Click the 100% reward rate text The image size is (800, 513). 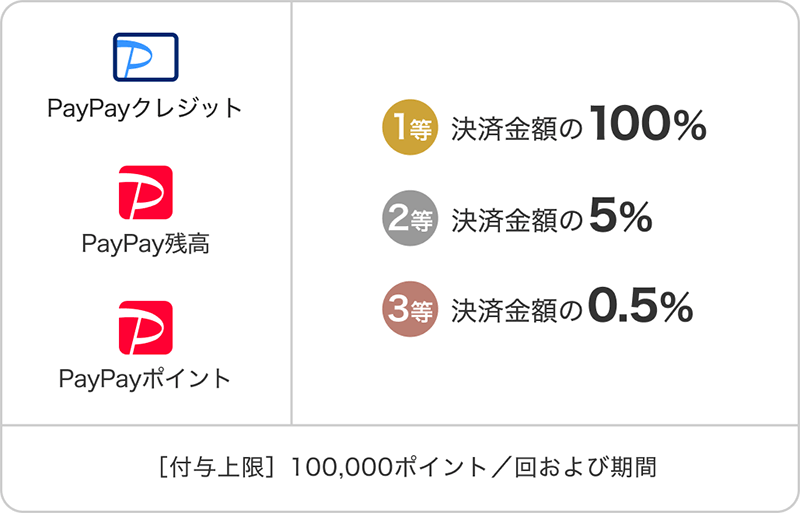648,124
